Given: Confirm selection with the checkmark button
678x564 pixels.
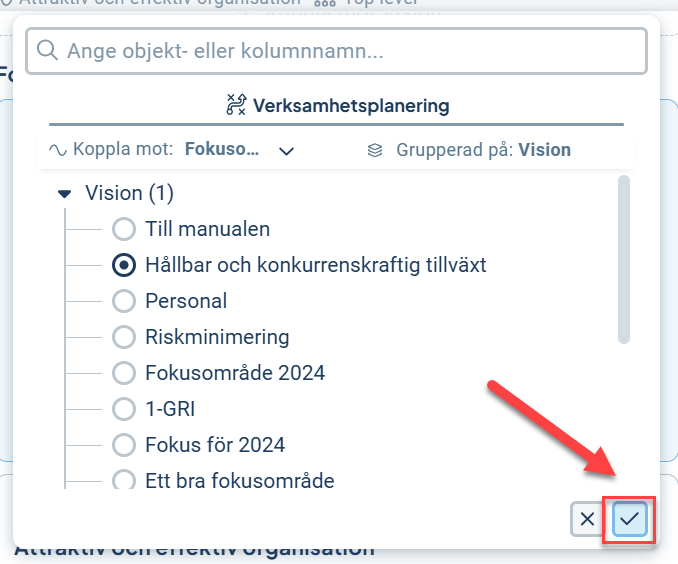Looking at the screenshot, I should [630, 519].
